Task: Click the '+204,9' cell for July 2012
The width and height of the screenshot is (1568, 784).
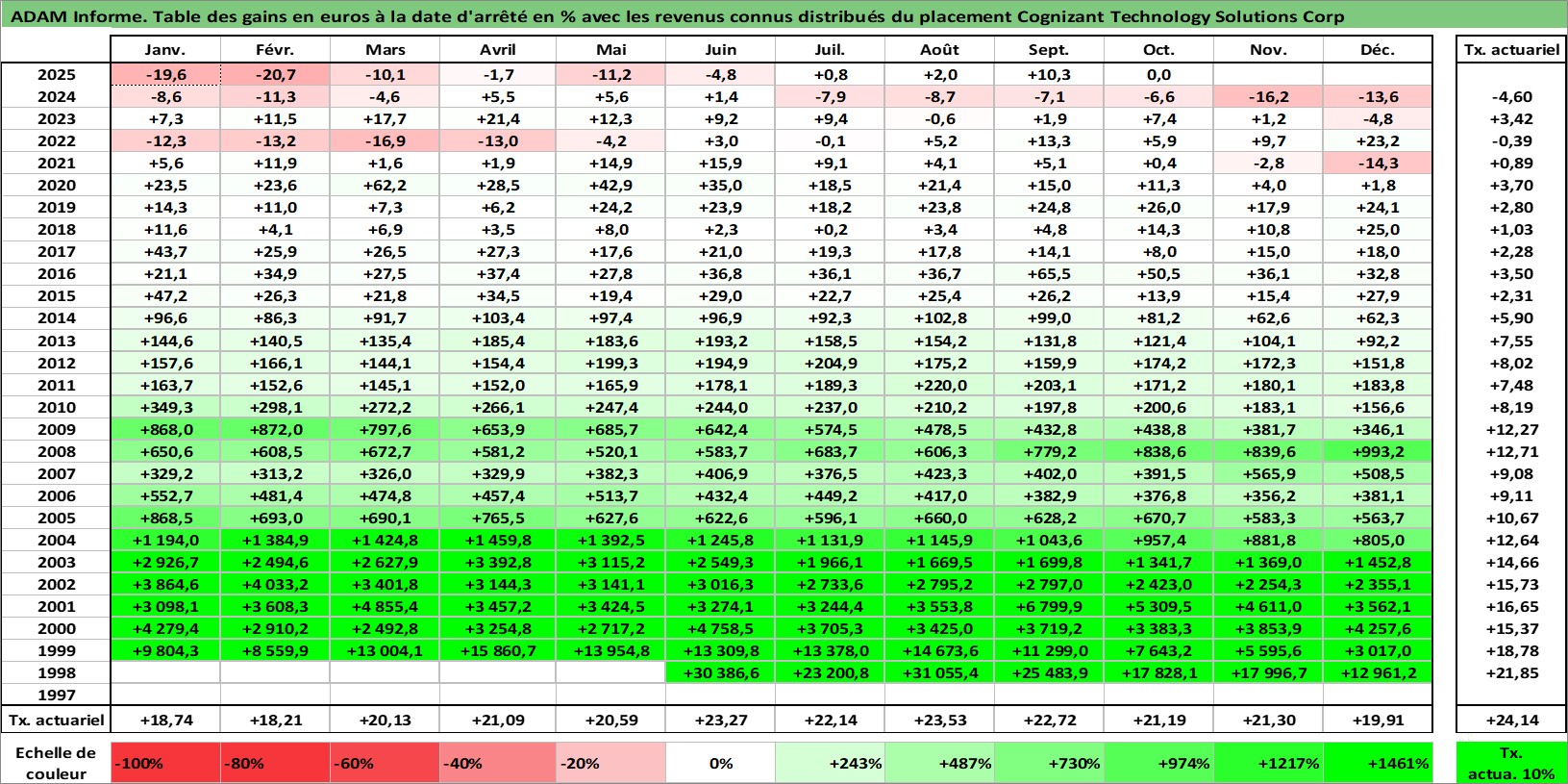Action: (830, 363)
